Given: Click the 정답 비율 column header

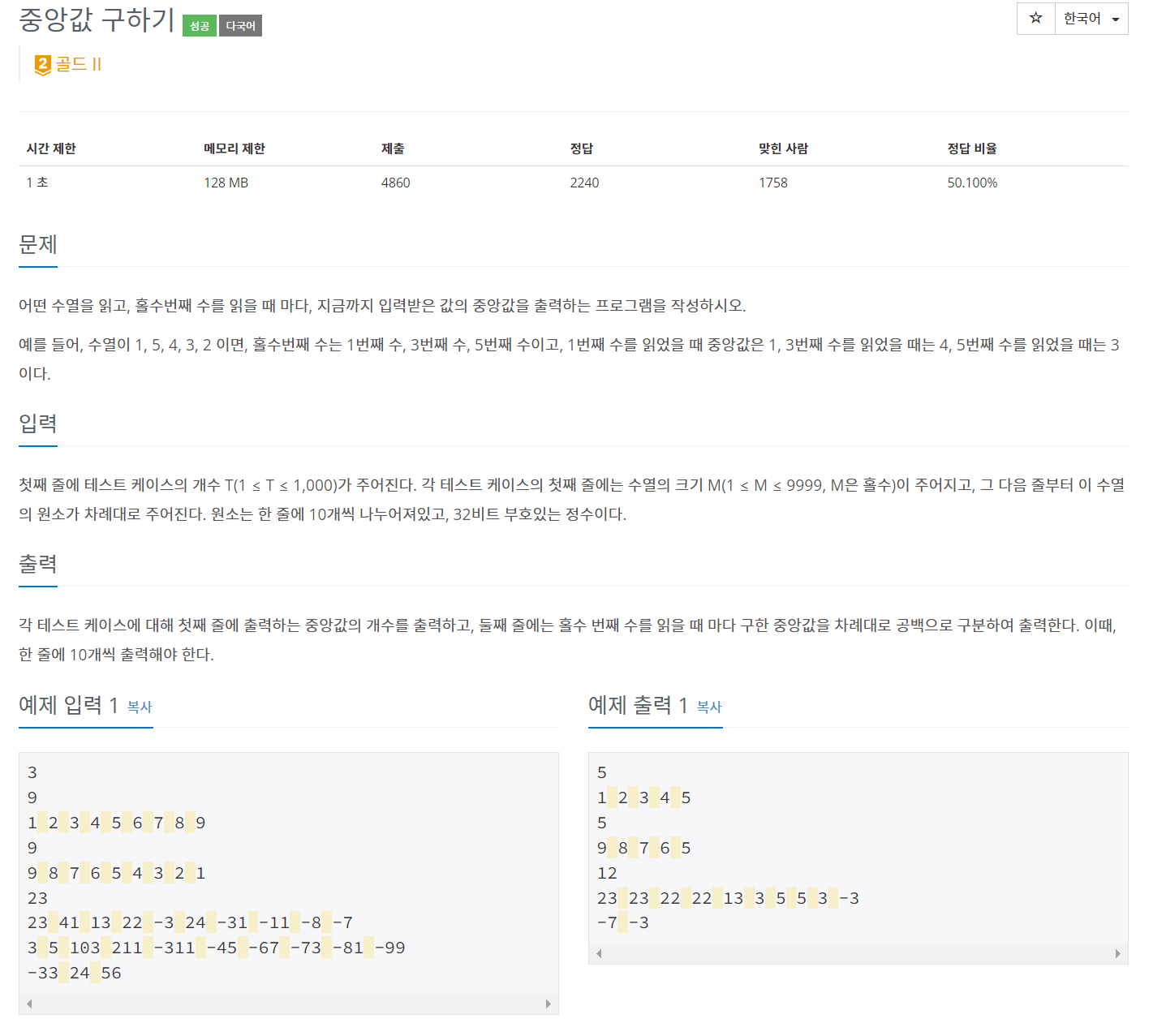Looking at the screenshot, I should coord(972,148).
